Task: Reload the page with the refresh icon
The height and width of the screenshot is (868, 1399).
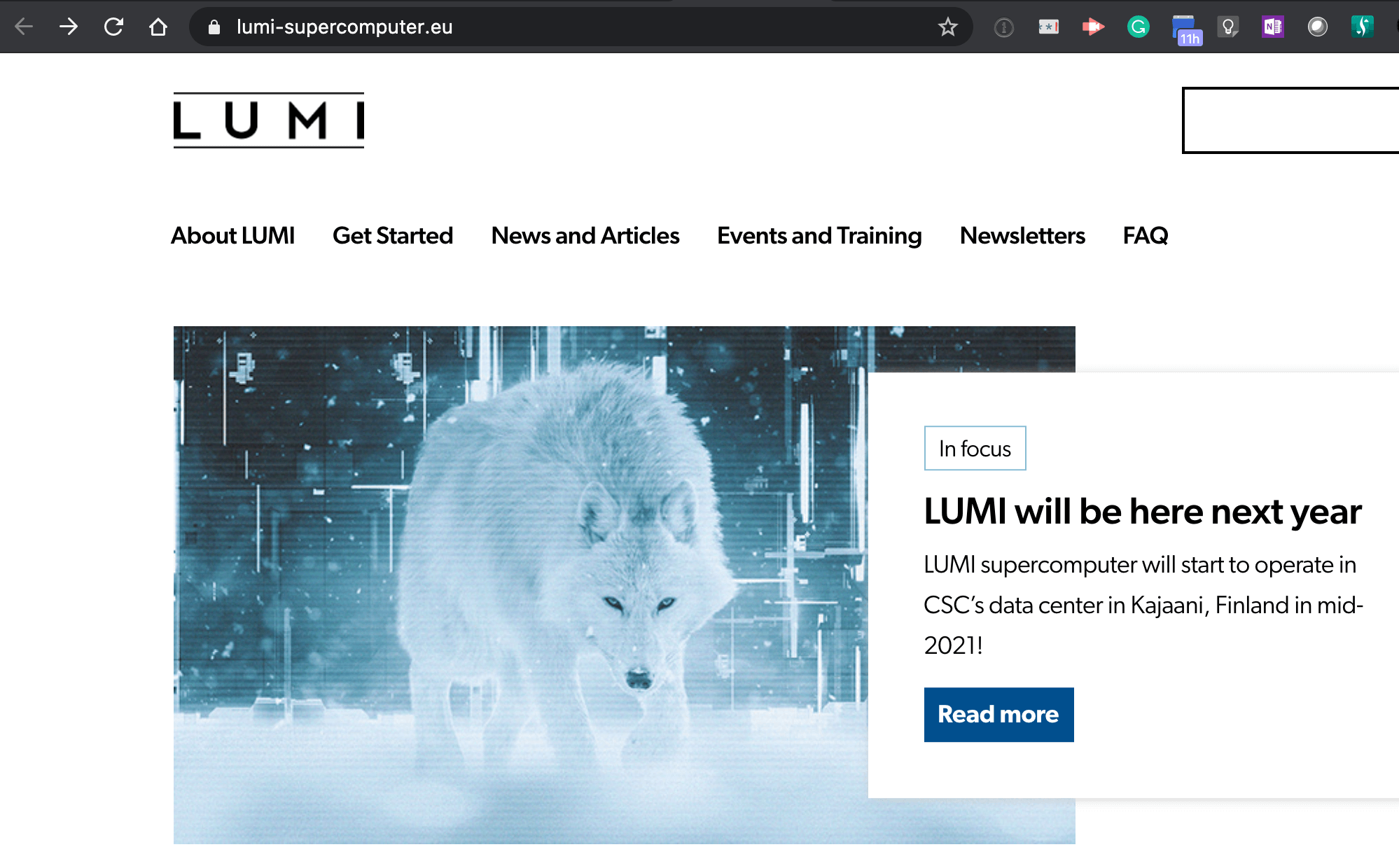Action: click(113, 27)
